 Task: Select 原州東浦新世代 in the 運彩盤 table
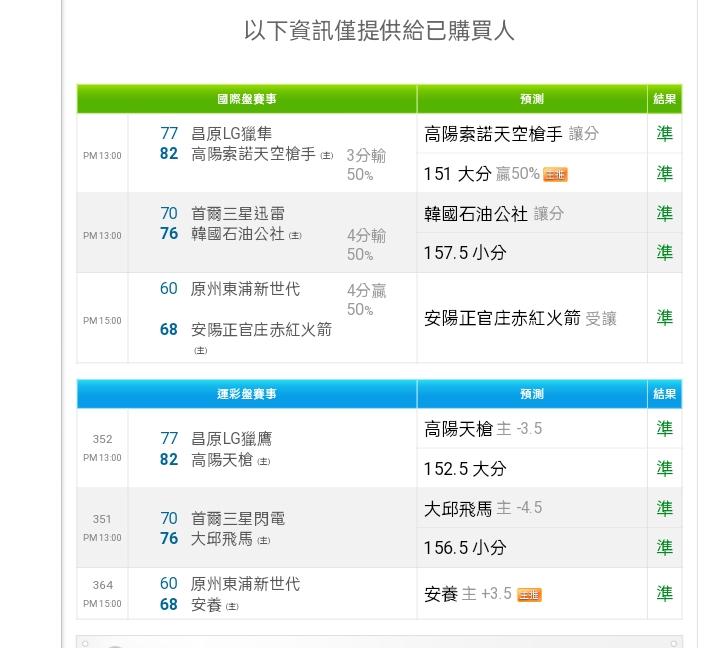[x=245, y=584]
